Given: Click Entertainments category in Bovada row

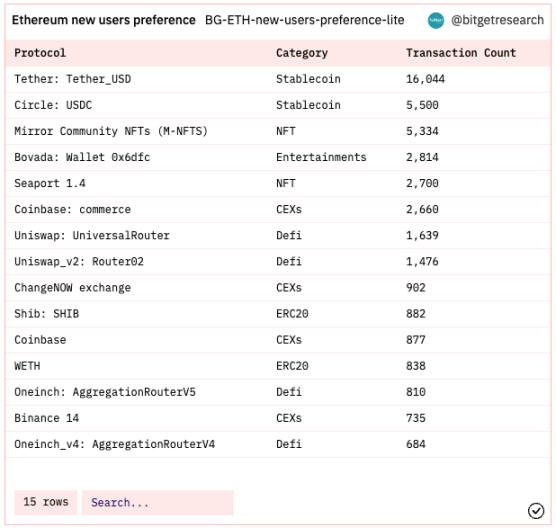Looking at the screenshot, I should tap(321, 157).
